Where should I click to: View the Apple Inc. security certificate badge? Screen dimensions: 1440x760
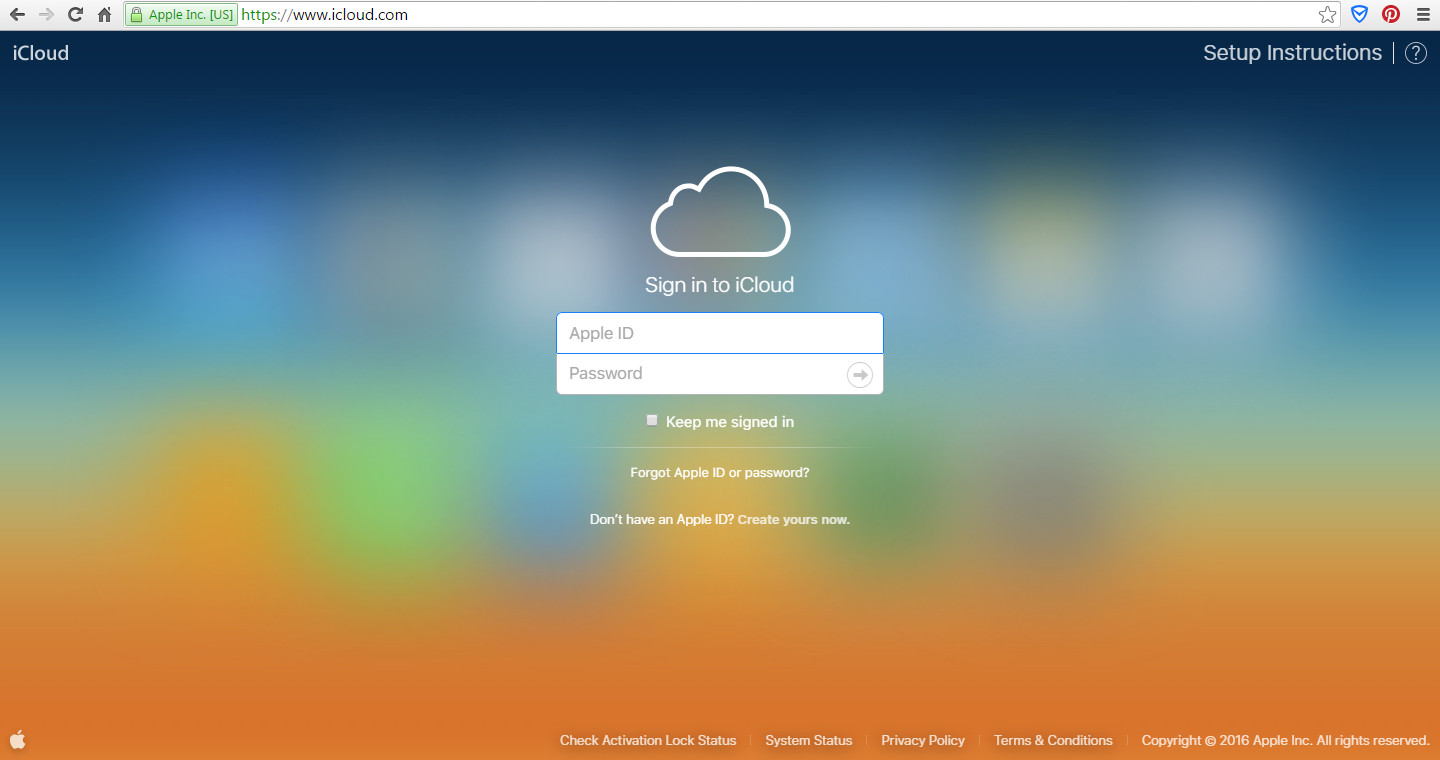[x=182, y=15]
